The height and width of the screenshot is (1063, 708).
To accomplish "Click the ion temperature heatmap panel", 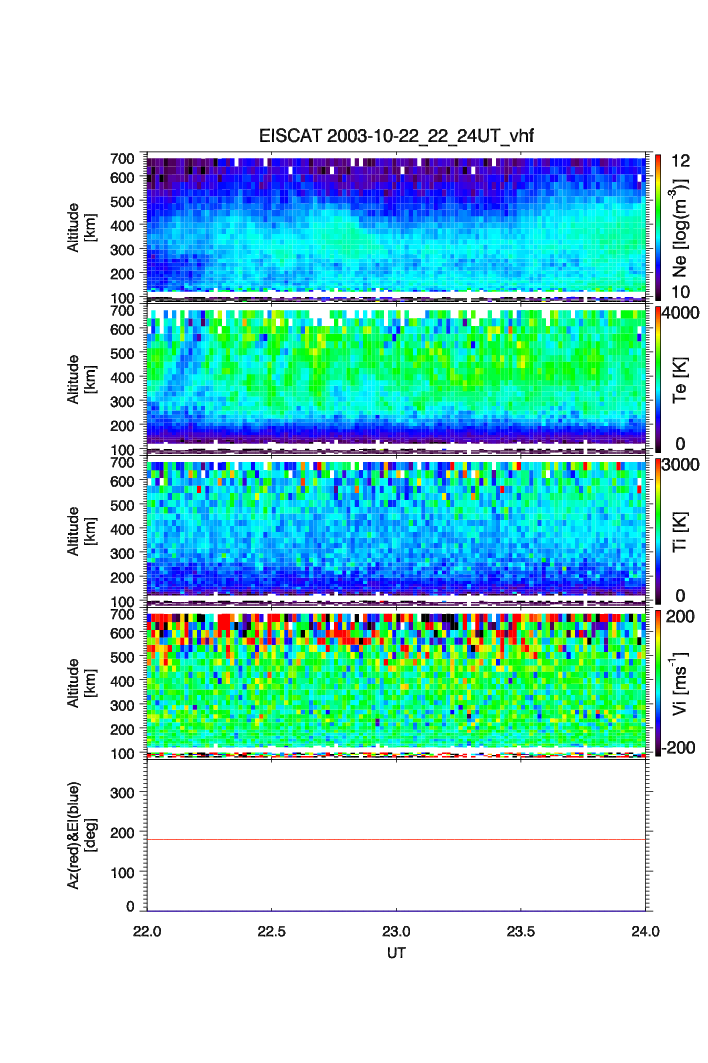I will click(397, 530).
